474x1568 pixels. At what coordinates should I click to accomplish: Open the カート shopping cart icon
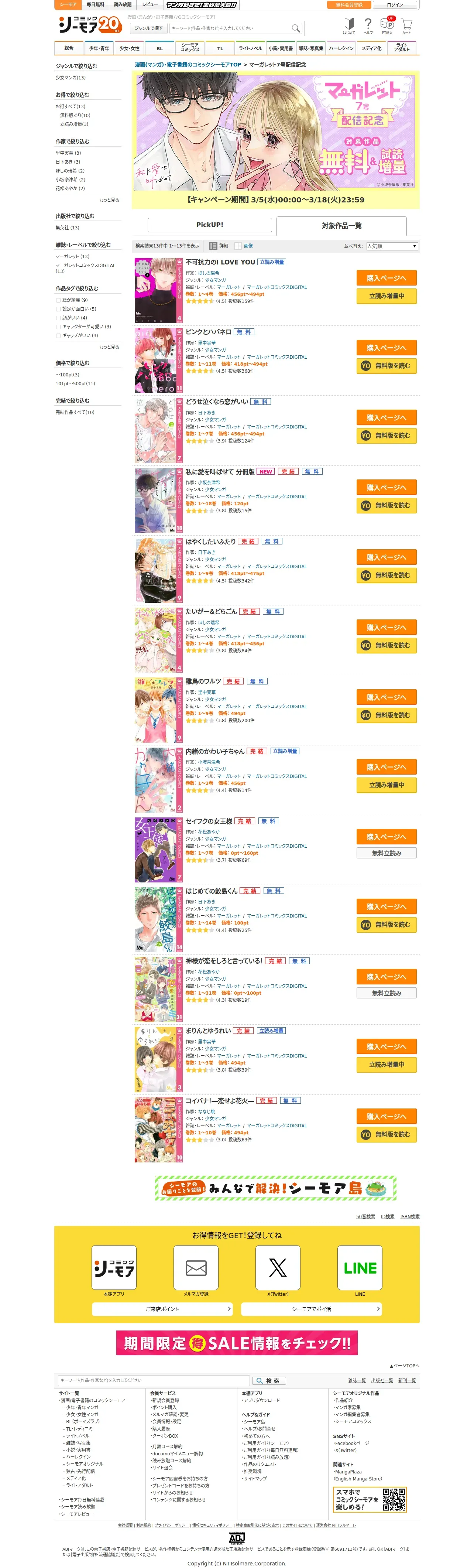click(x=406, y=25)
